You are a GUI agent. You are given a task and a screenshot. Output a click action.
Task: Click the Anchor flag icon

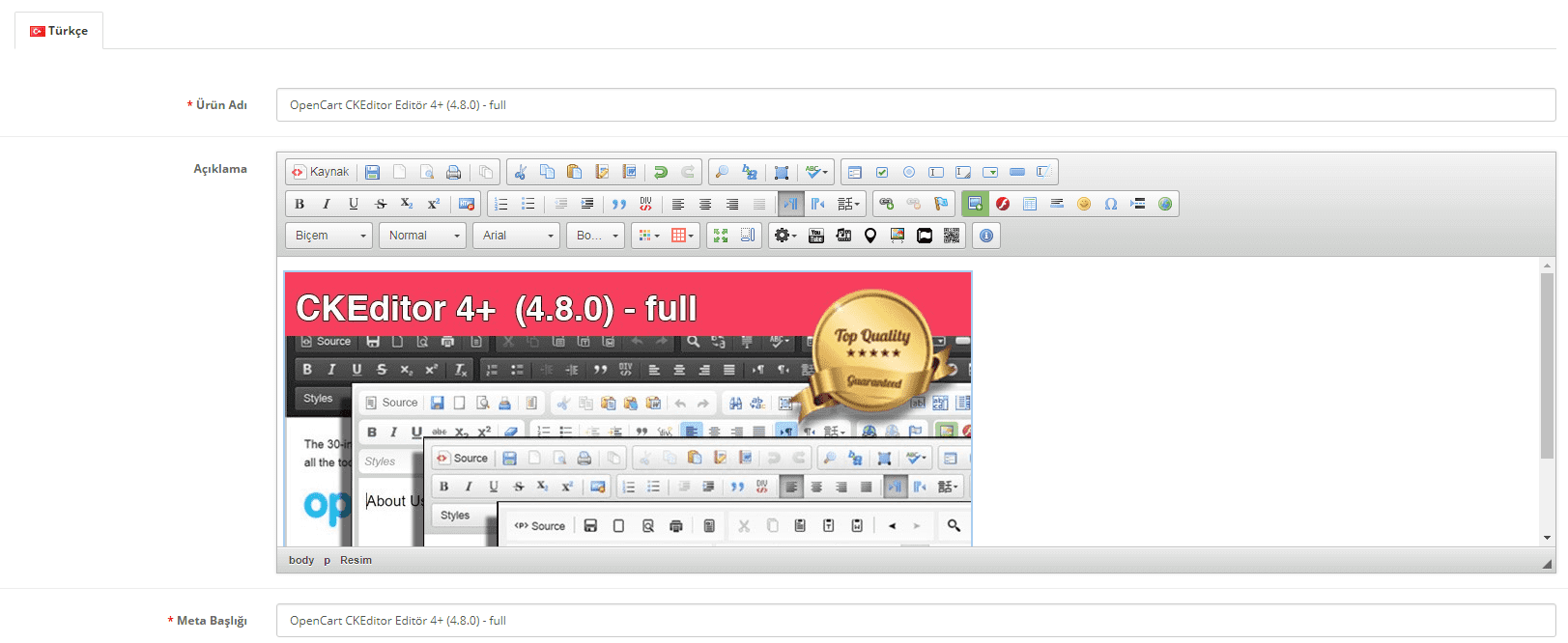[940, 204]
